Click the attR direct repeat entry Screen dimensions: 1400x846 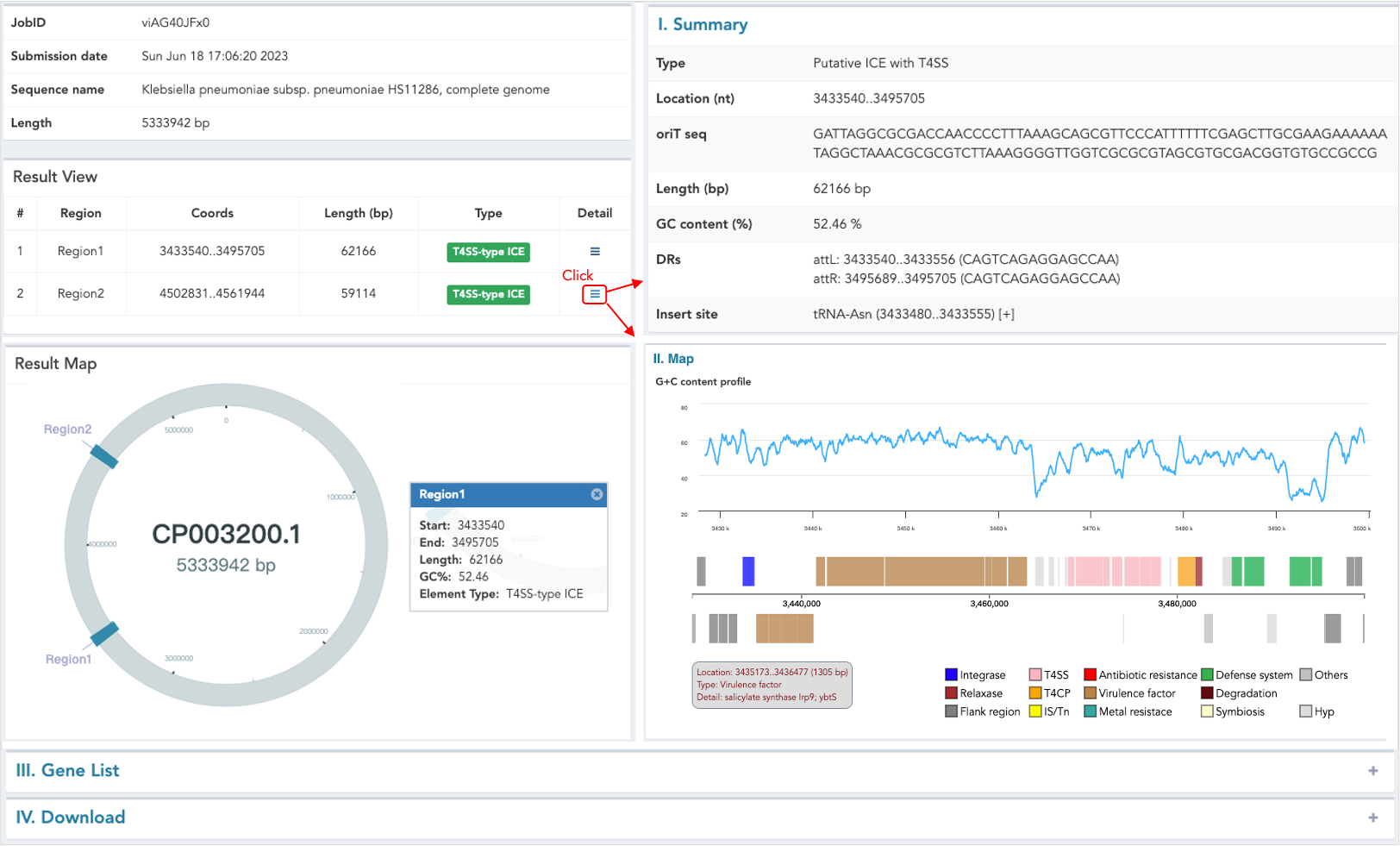(966, 279)
